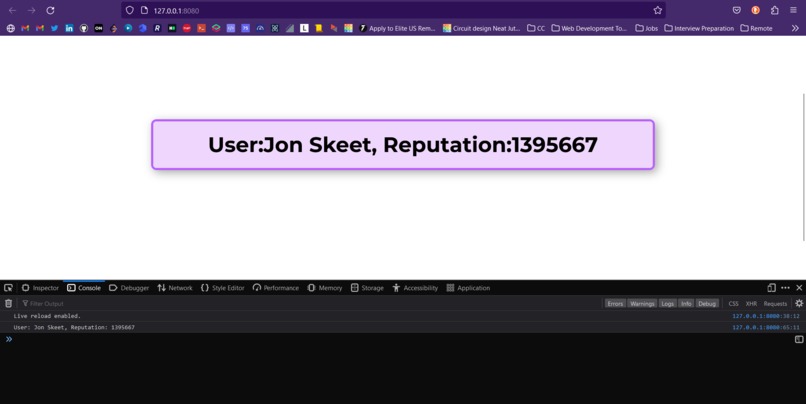Open the Storage tab
The width and height of the screenshot is (806, 404).
click(367, 288)
